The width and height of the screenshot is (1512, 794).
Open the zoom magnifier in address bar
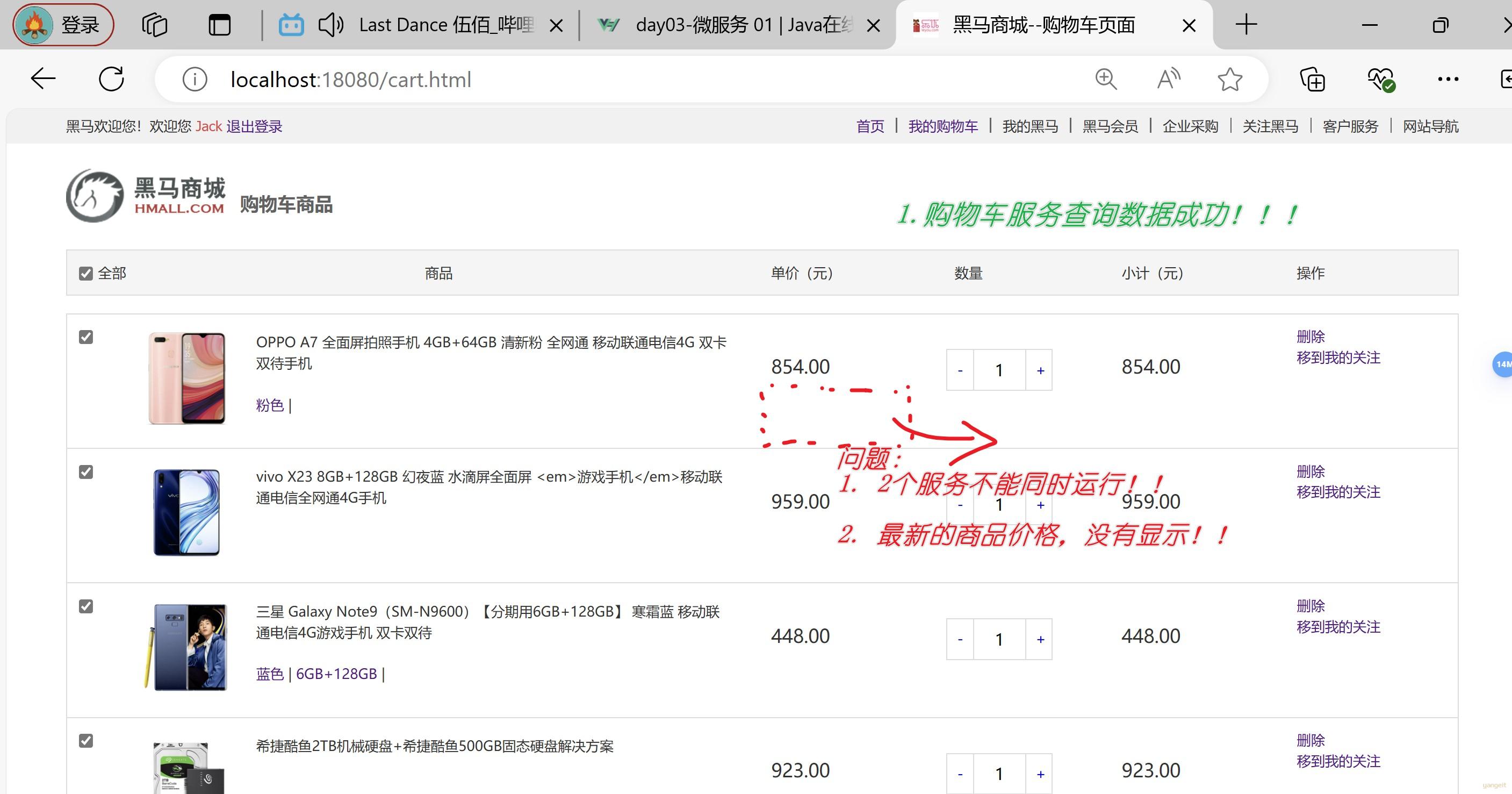click(1106, 79)
